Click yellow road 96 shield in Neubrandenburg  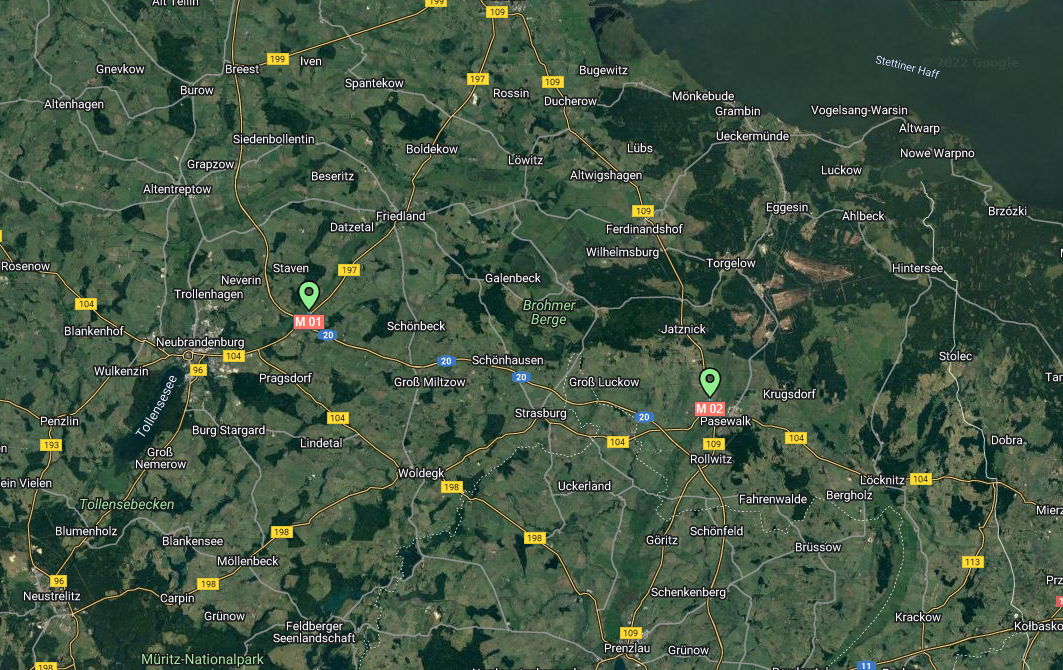[198, 370]
